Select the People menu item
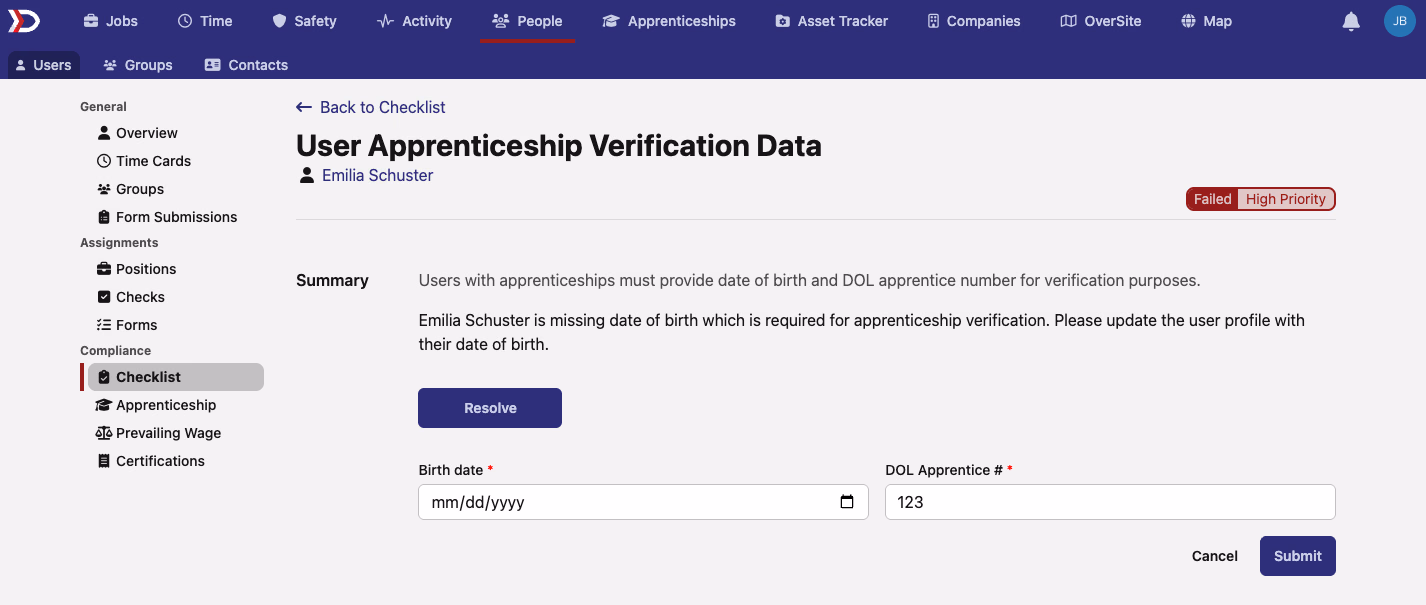Viewport: 1426px width, 605px height. point(527,21)
